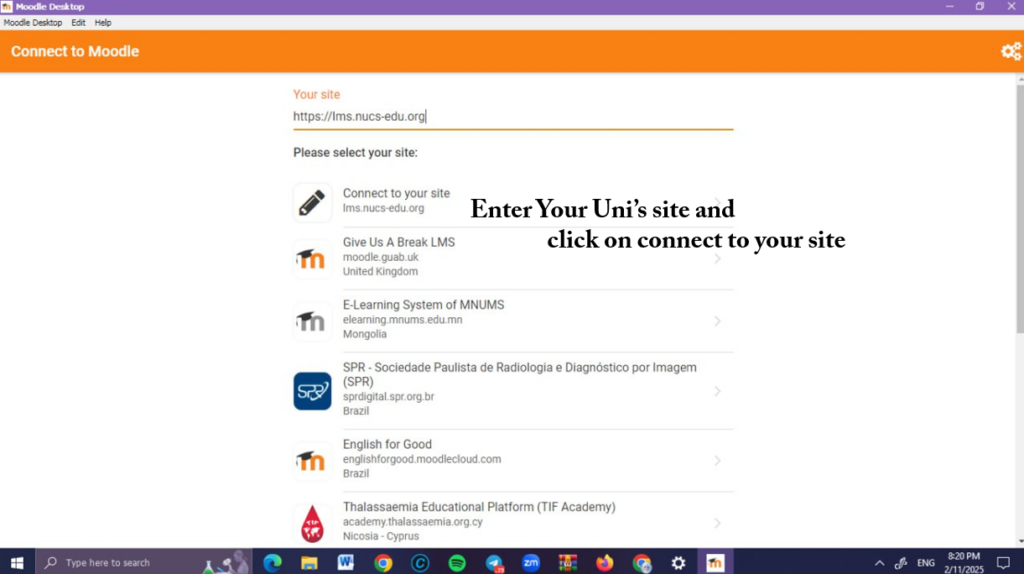The height and width of the screenshot is (574, 1024).
Task: Select Connect to your site lms.nucs-edu.org
Action: click(x=513, y=202)
